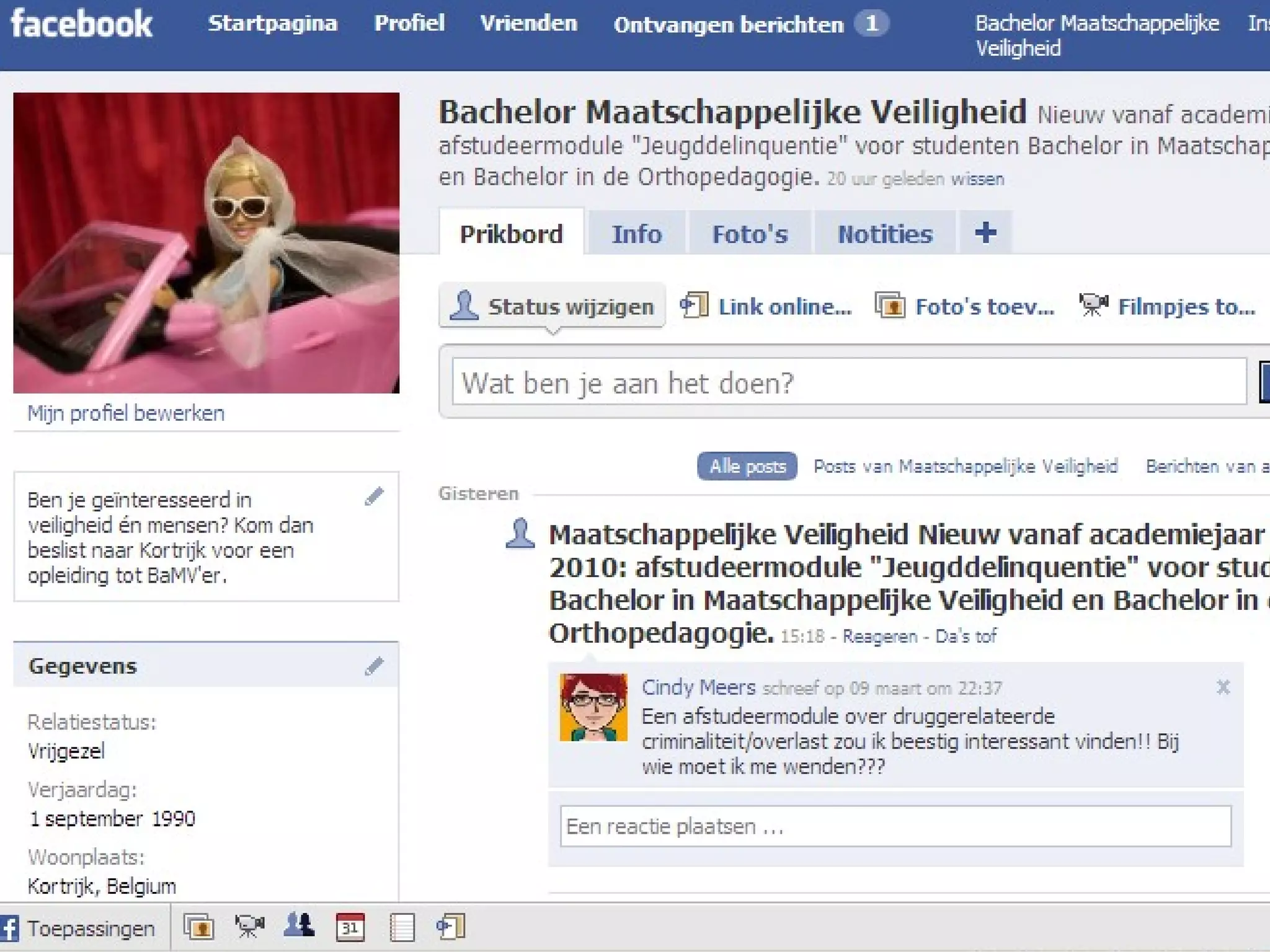Viewport: 1270px width, 952px height.
Task: Open Links icon in bottom bar
Action: point(451,927)
